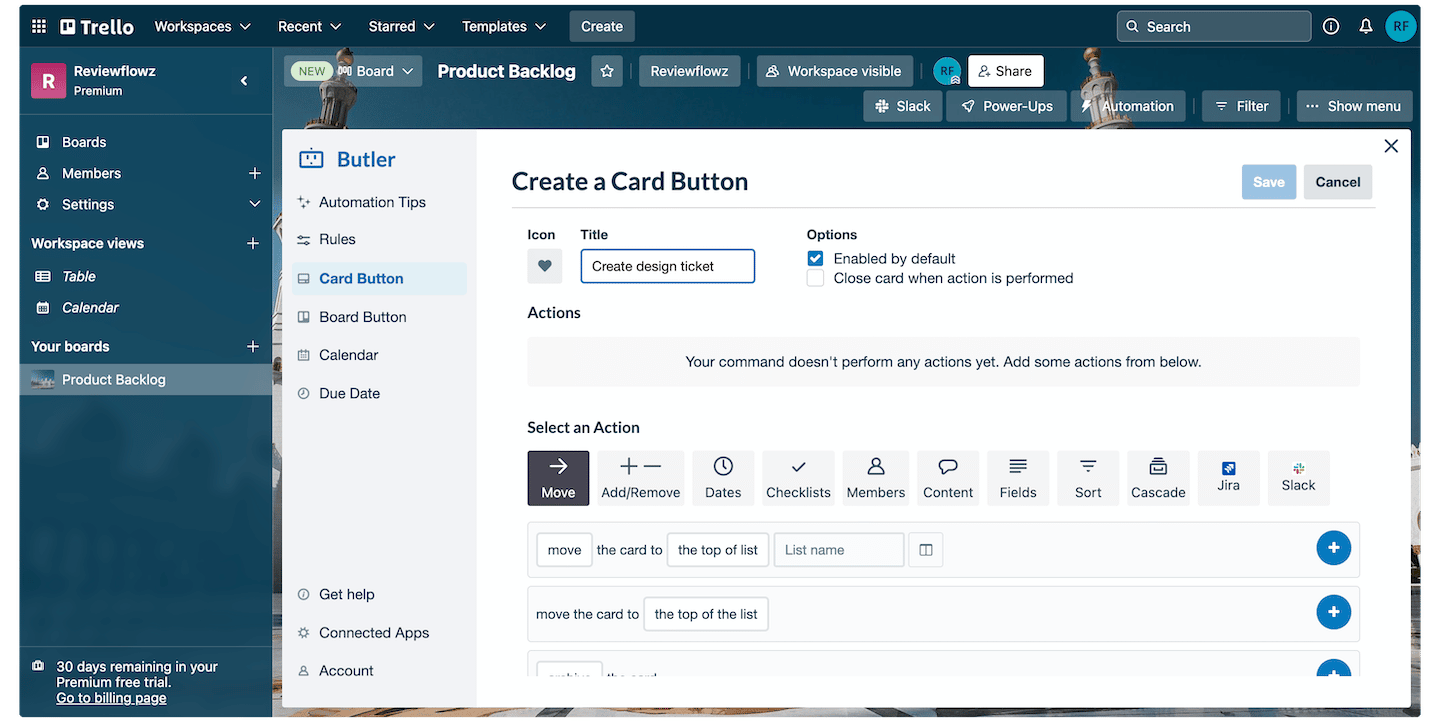This screenshot has height=722, width=1440.
Task: Change 'the top of list' position option
Action: (718, 550)
